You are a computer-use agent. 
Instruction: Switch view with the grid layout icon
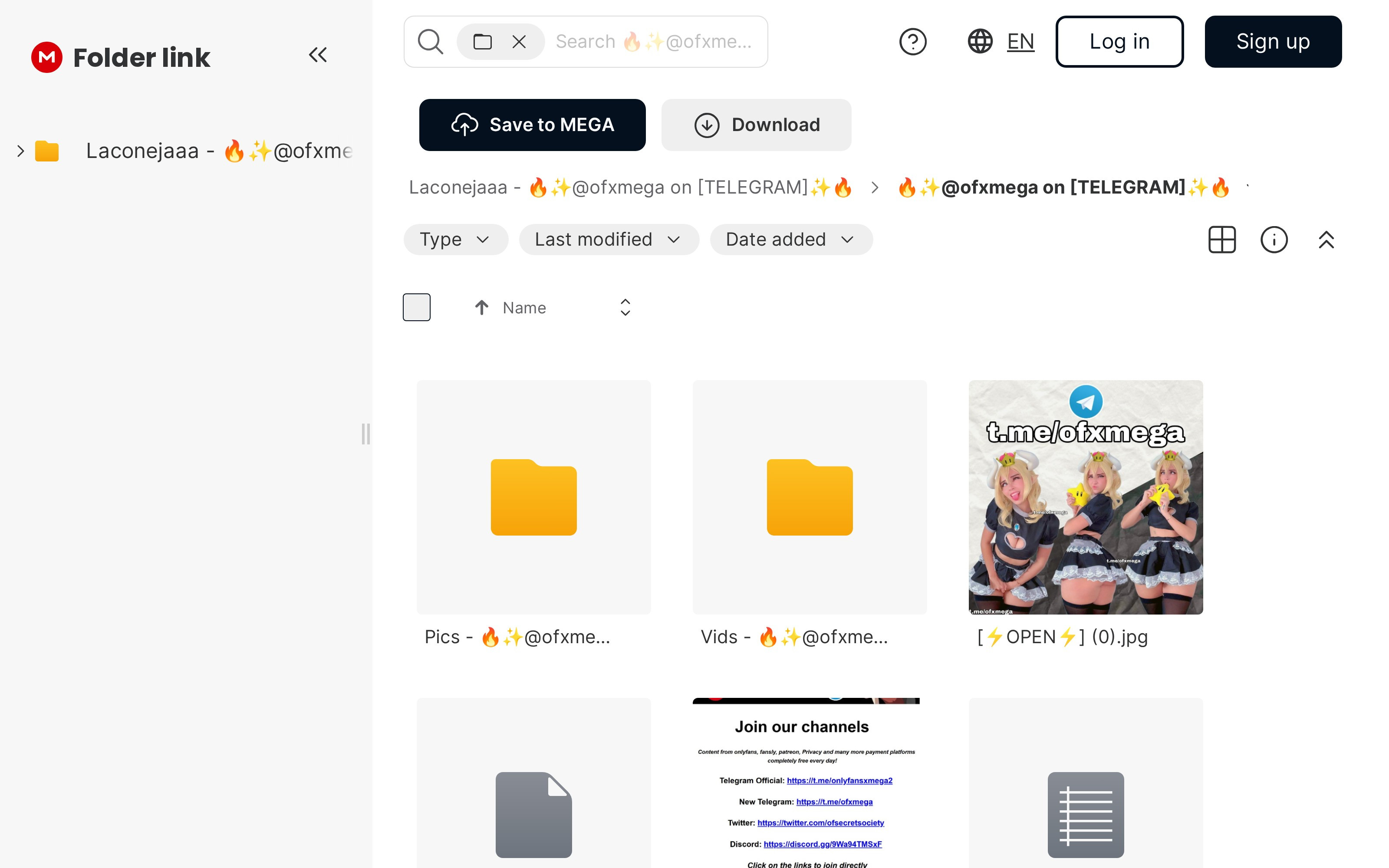[x=1222, y=240]
